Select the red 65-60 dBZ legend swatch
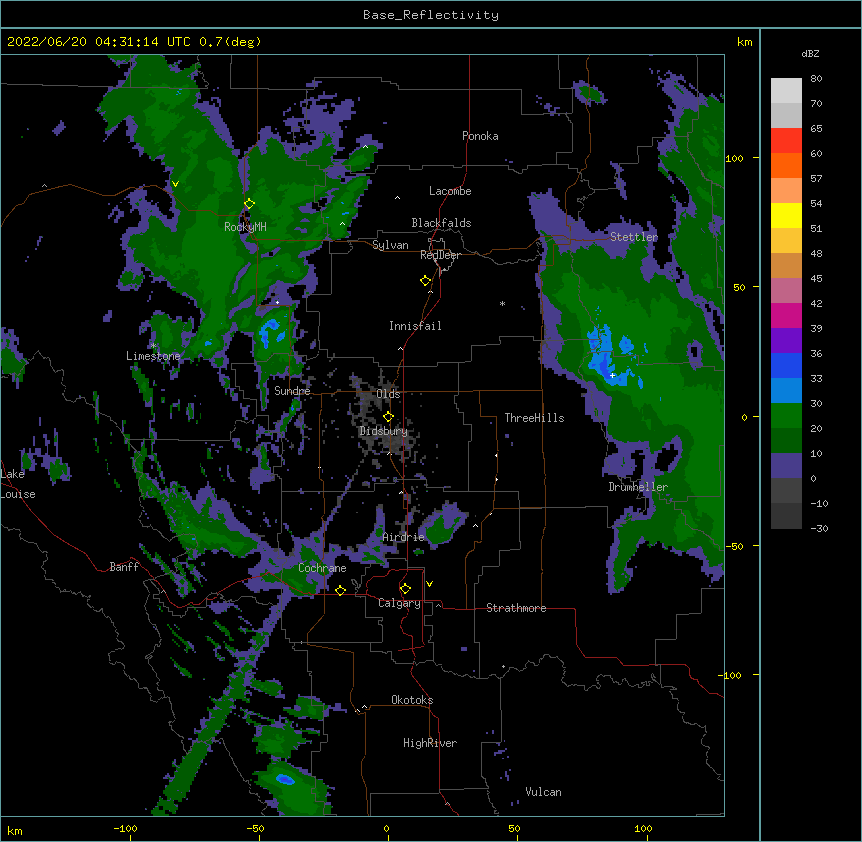862x842 pixels. (786, 140)
